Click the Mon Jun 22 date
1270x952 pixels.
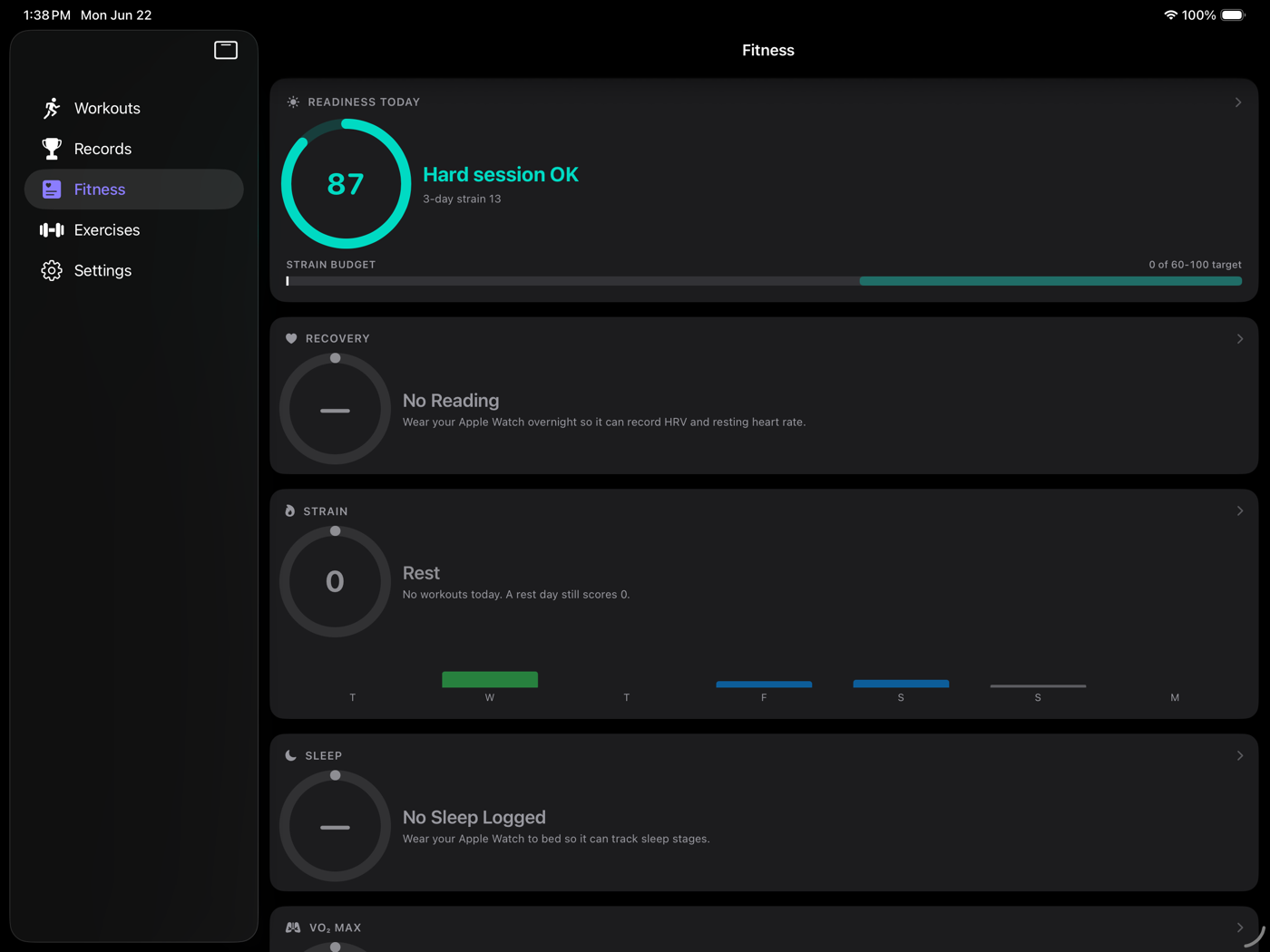(116, 15)
